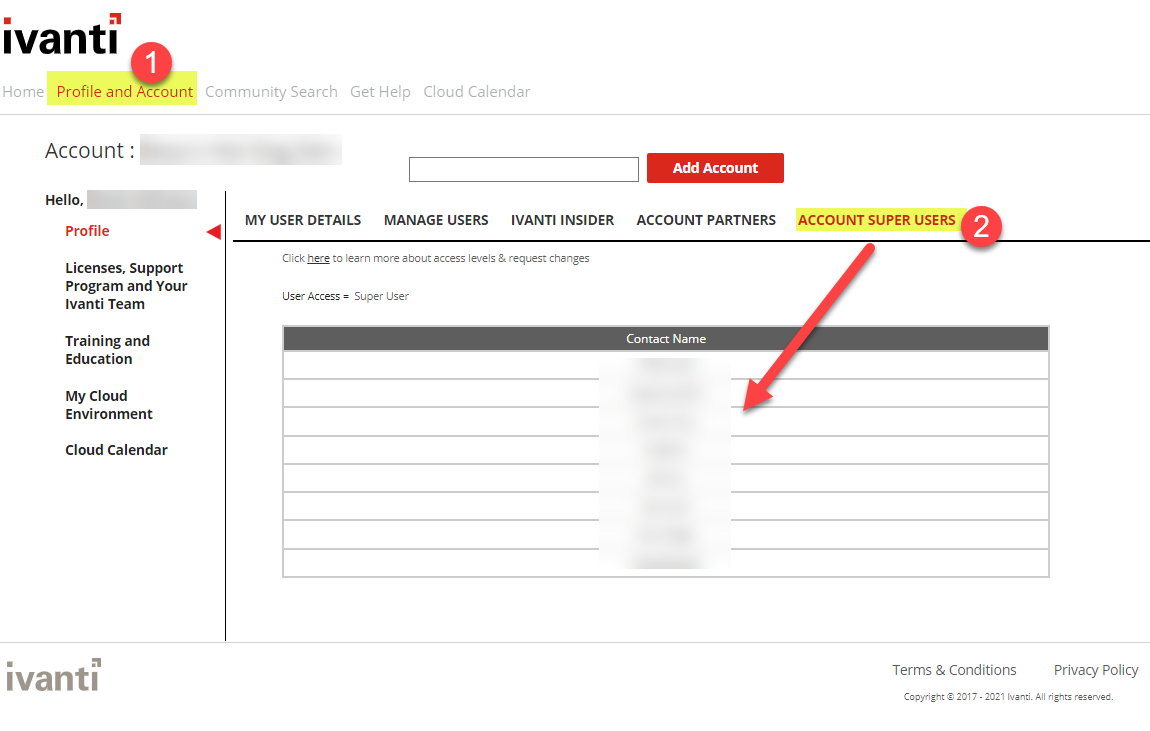Select Profile and Account in the navigation
The width and height of the screenshot is (1150, 731).
(x=123, y=91)
